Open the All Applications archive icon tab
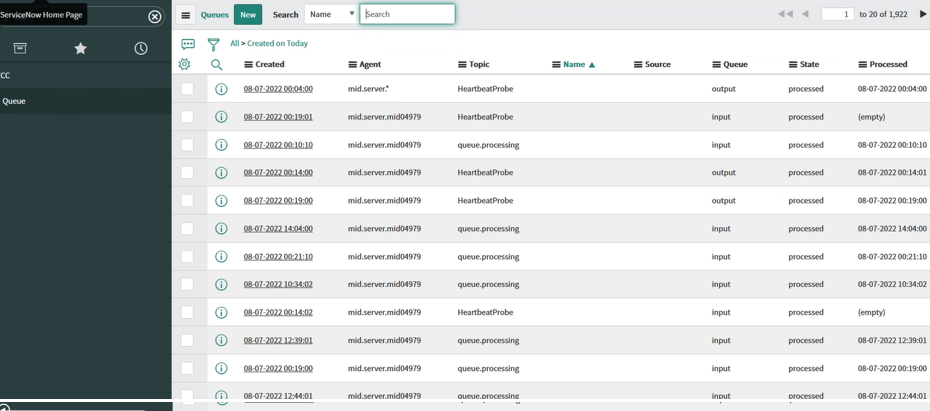The image size is (930, 411). [x=20, y=49]
